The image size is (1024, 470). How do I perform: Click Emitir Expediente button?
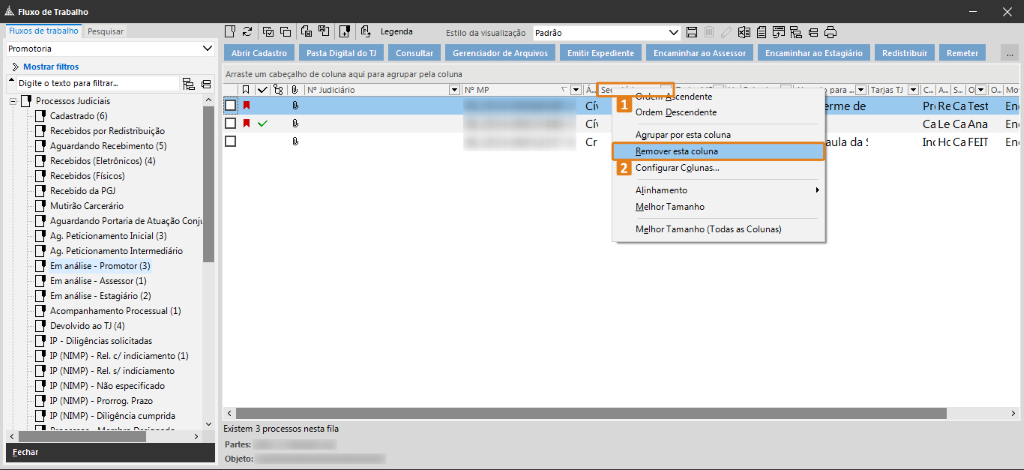click(601, 53)
